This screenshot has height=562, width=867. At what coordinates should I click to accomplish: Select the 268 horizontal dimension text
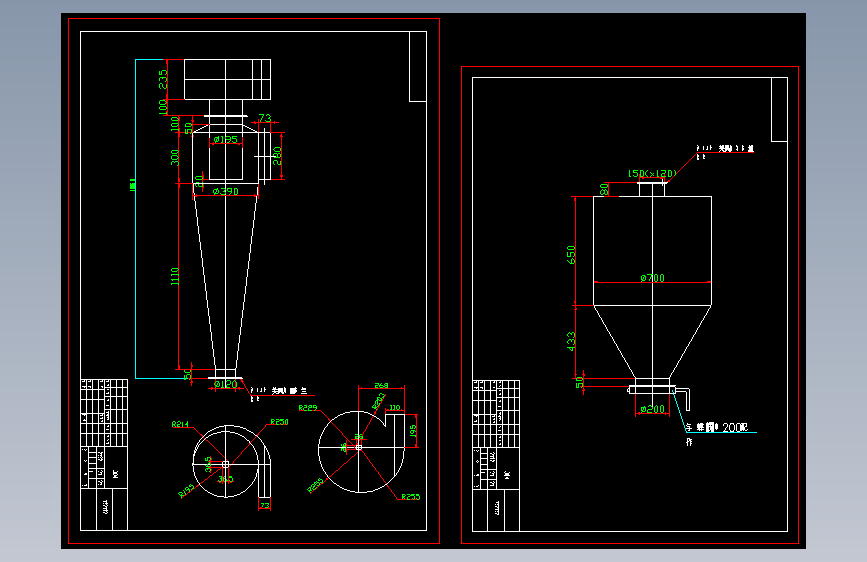tap(382, 386)
